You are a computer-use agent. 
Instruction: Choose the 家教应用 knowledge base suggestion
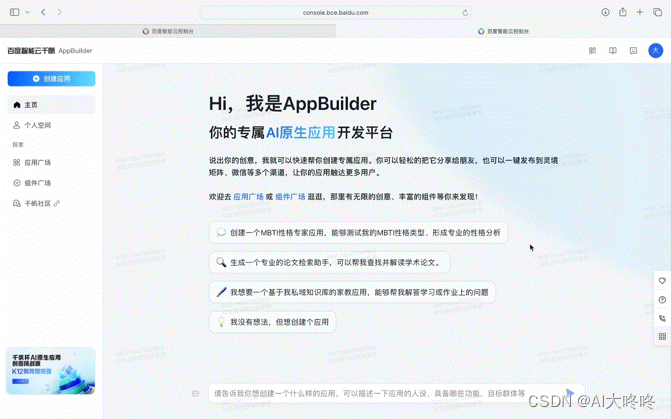pos(352,292)
